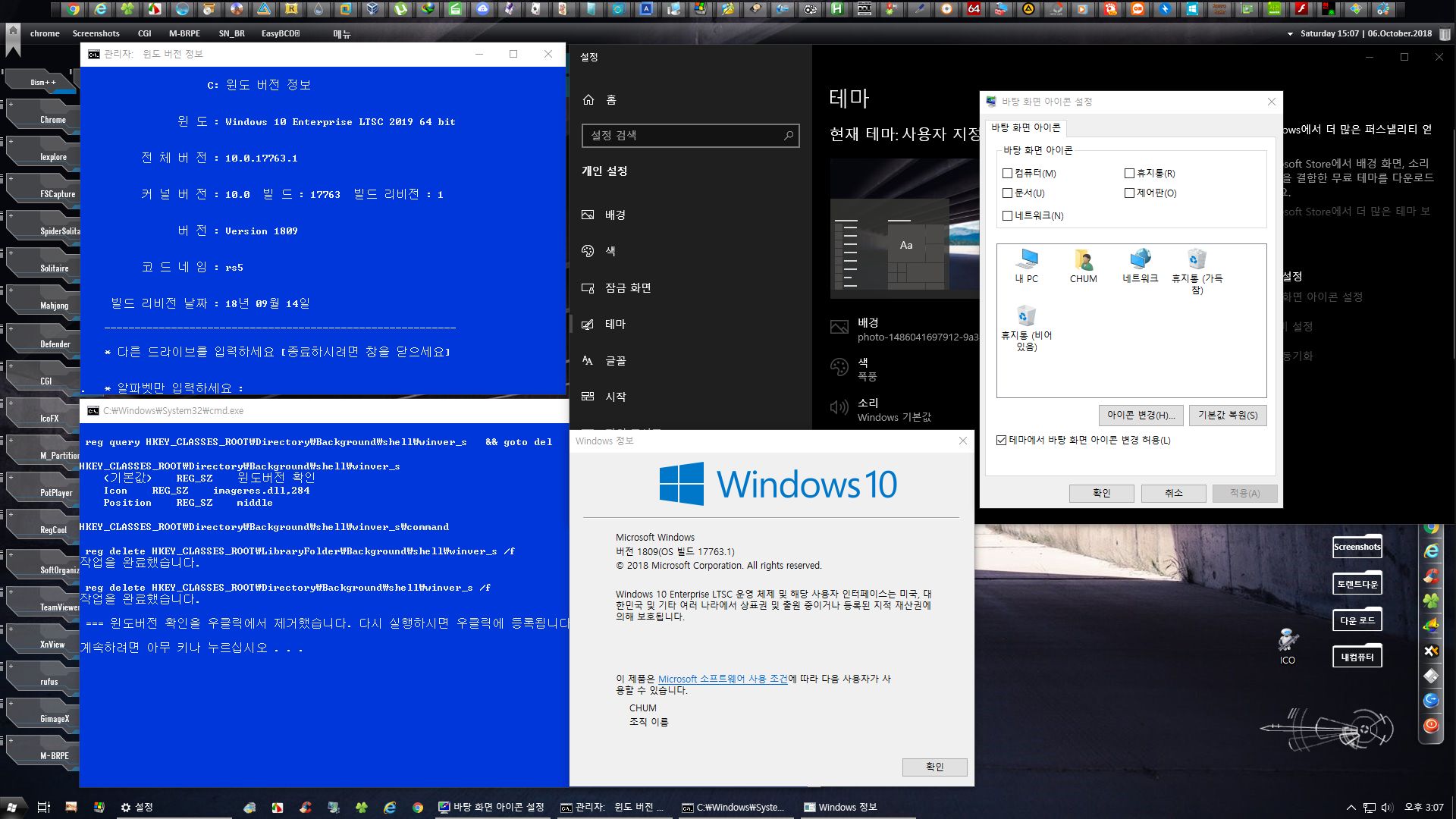Launch Chrome from the top dock

point(73,9)
